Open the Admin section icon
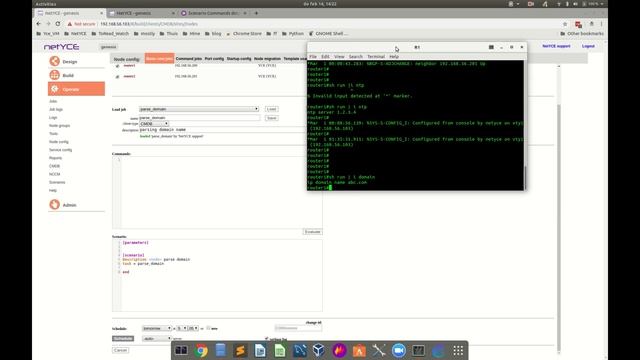This screenshot has height=360, width=640. (55, 204)
